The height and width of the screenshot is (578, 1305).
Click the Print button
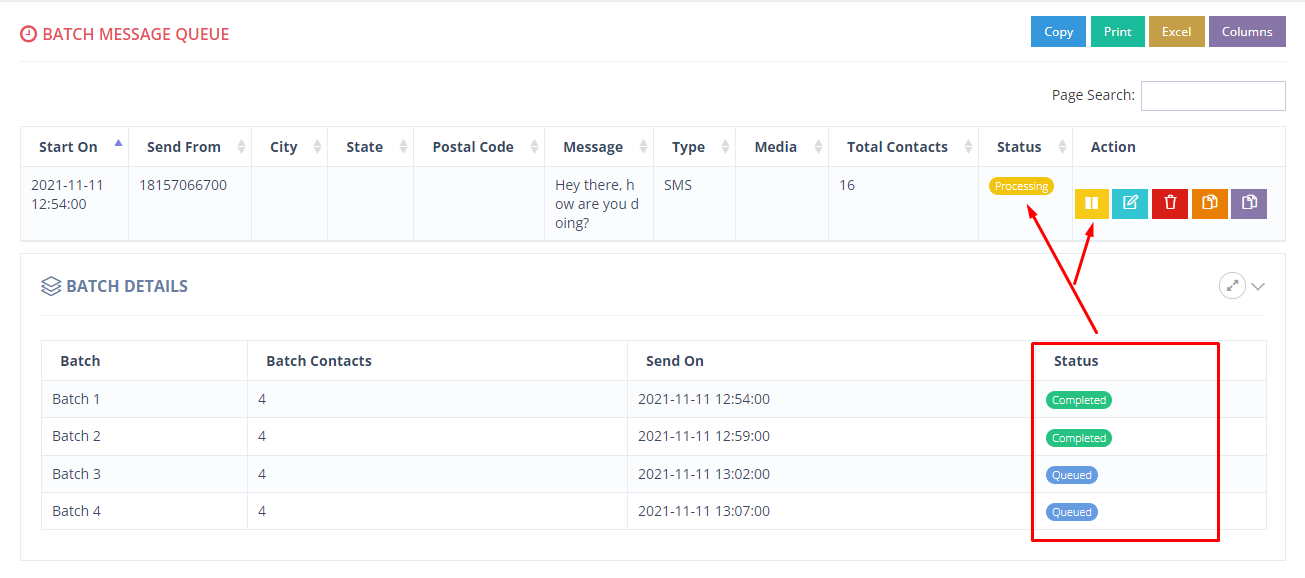click(1117, 32)
